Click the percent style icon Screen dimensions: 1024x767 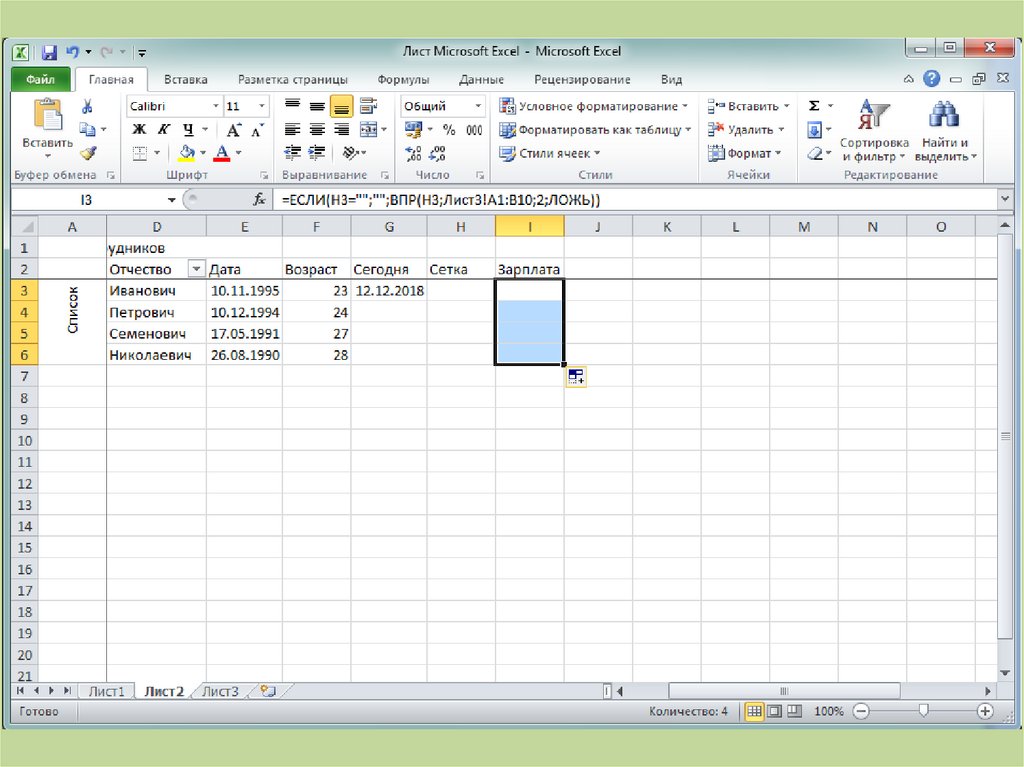(x=449, y=130)
